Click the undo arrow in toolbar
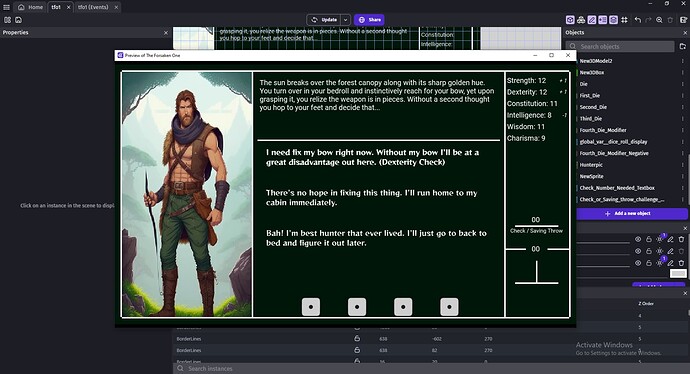Screen dimensions: 690x374 (638, 20)
